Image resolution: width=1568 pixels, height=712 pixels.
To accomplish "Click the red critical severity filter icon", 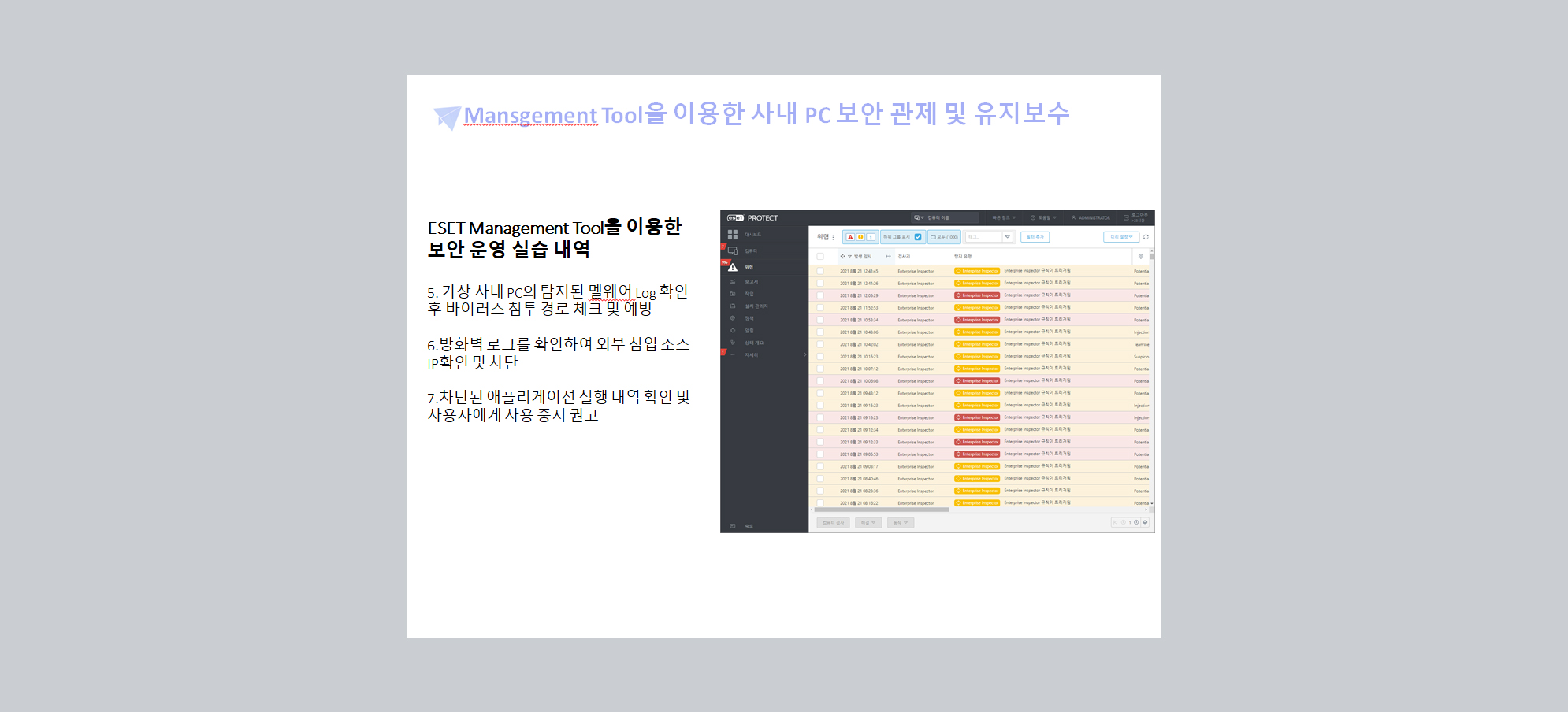I will (850, 237).
